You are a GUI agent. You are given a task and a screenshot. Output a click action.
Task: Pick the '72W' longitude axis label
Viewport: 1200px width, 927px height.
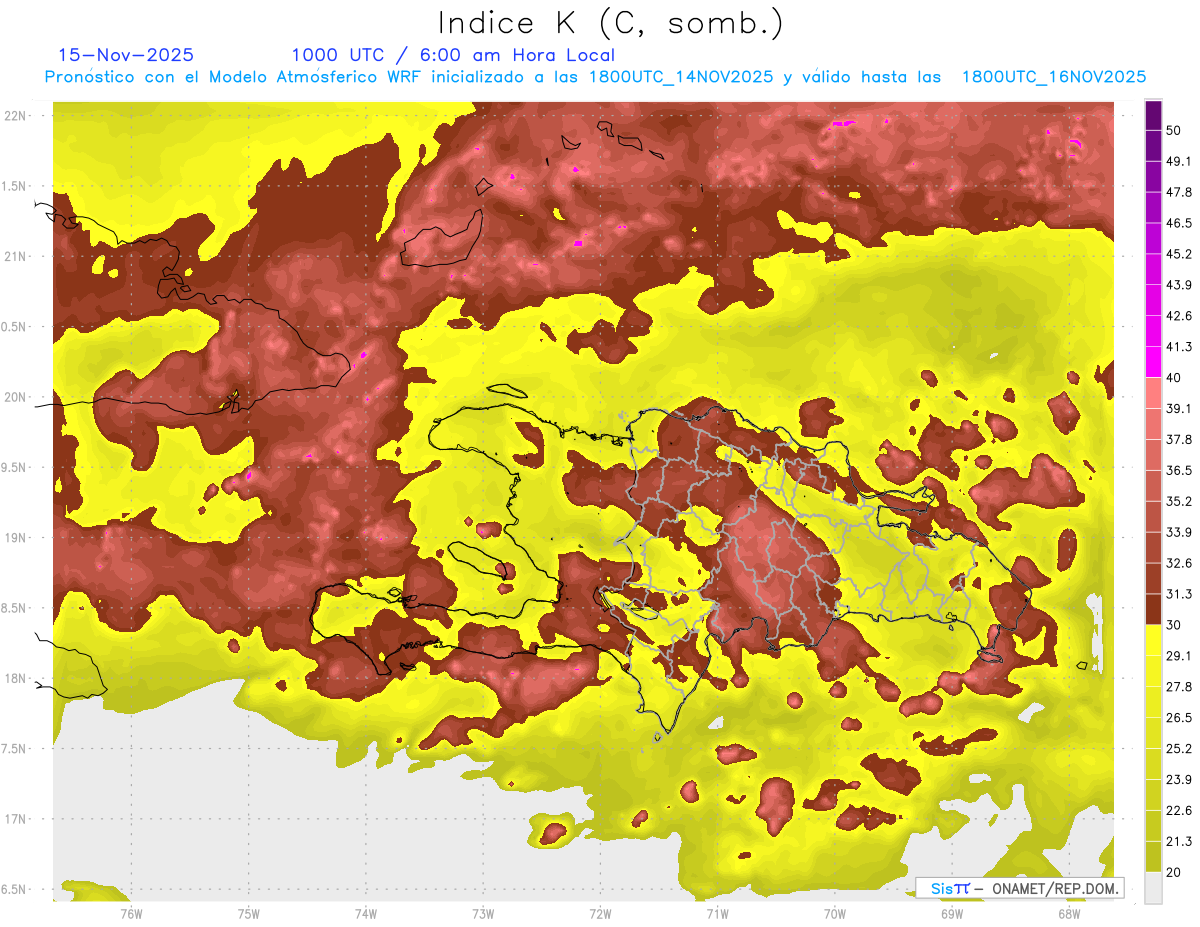[x=600, y=913]
